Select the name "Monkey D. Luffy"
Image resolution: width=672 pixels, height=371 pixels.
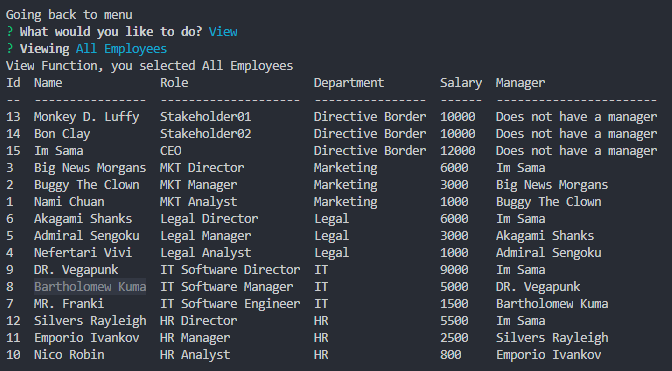[87, 117]
